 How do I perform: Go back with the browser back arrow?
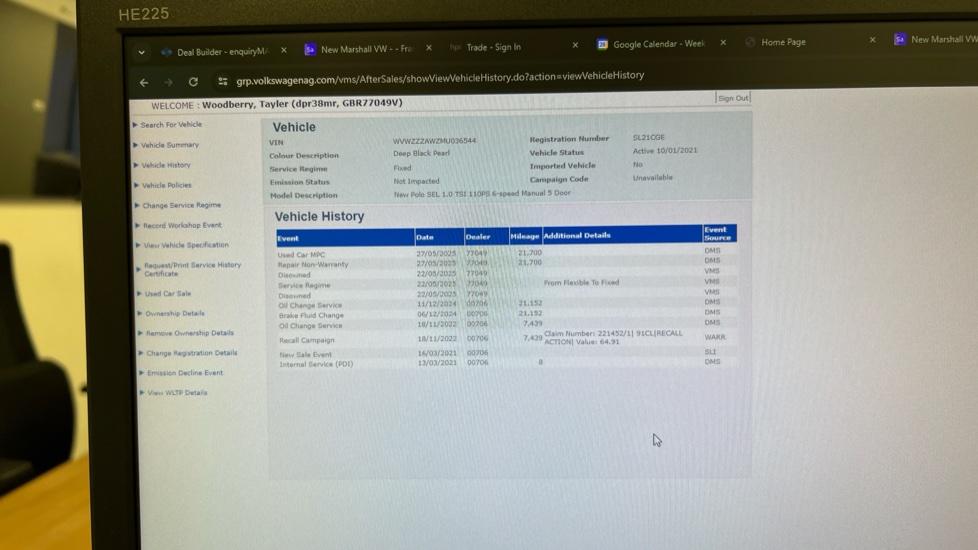[144, 82]
